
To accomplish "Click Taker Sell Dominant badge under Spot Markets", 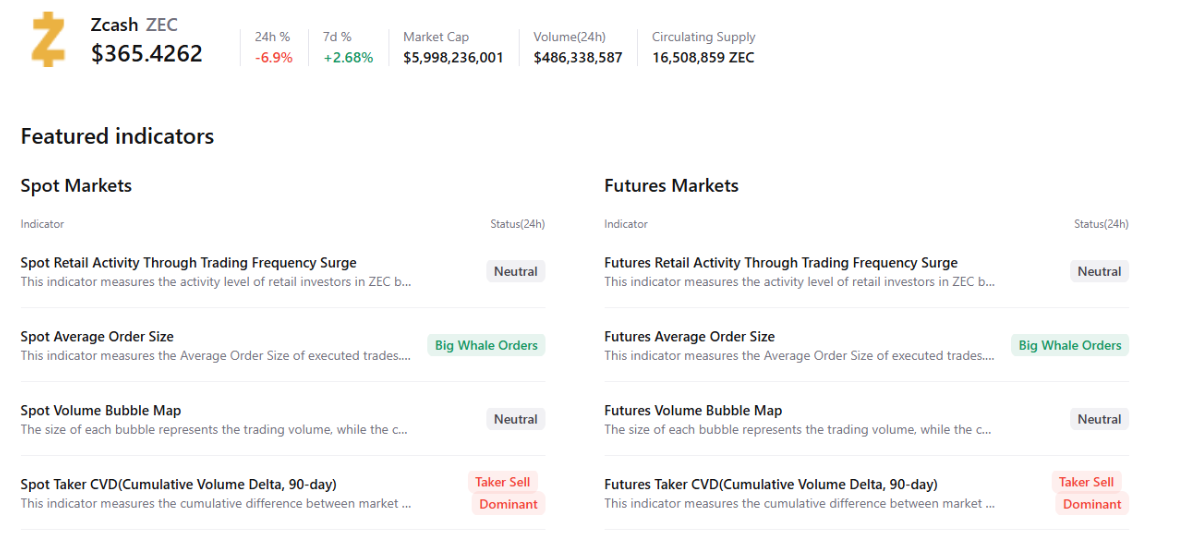I will coord(505,493).
